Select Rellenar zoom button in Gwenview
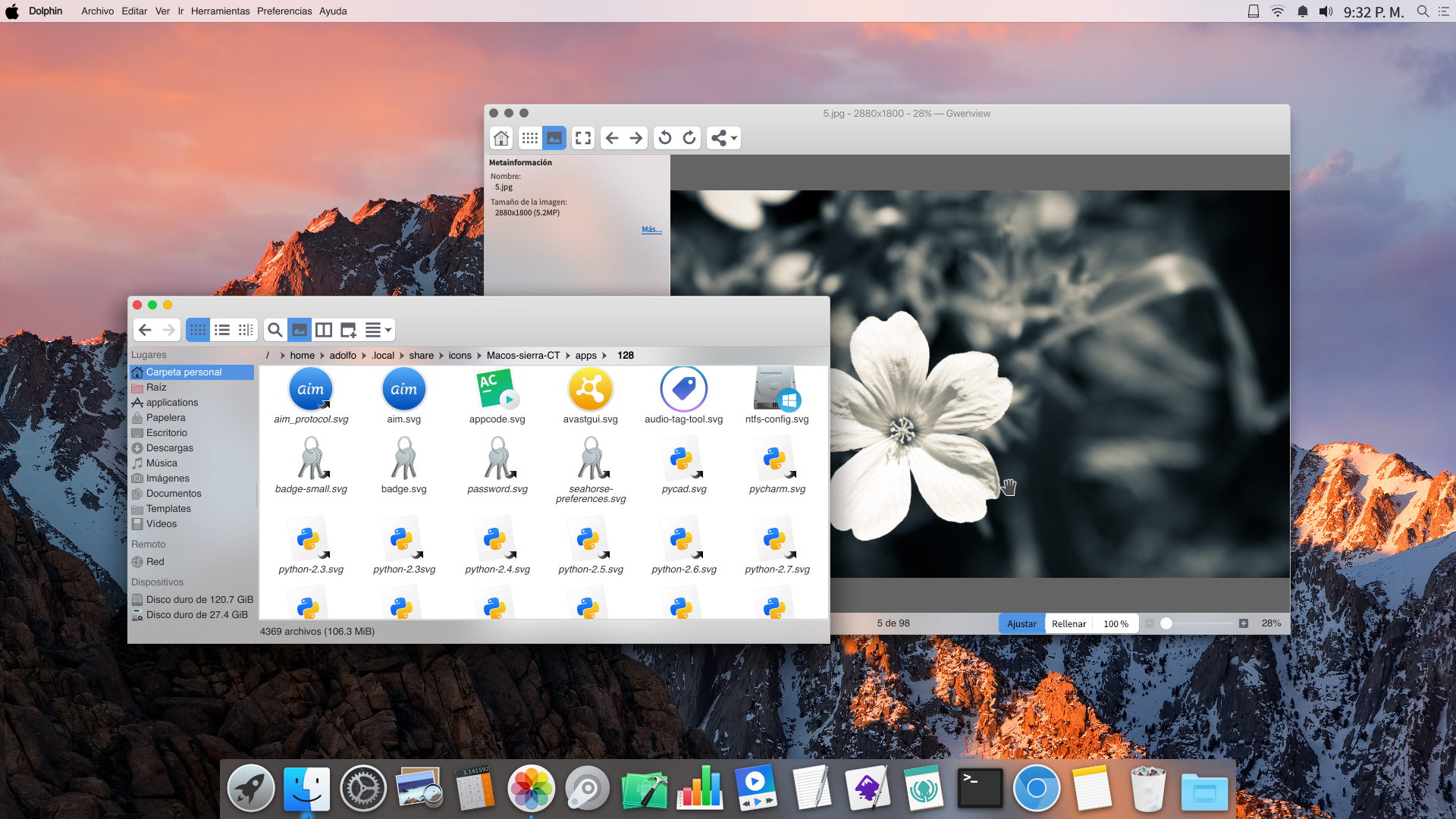 1068,623
